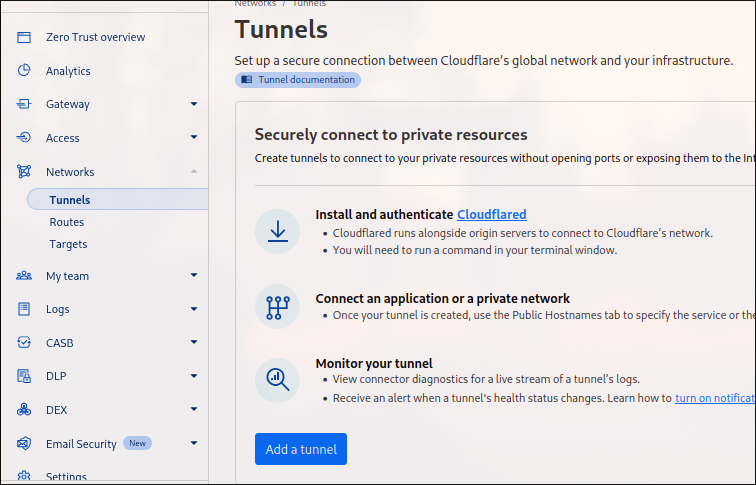
Task: Open the Tunnel documentation badge
Action: coord(298,80)
